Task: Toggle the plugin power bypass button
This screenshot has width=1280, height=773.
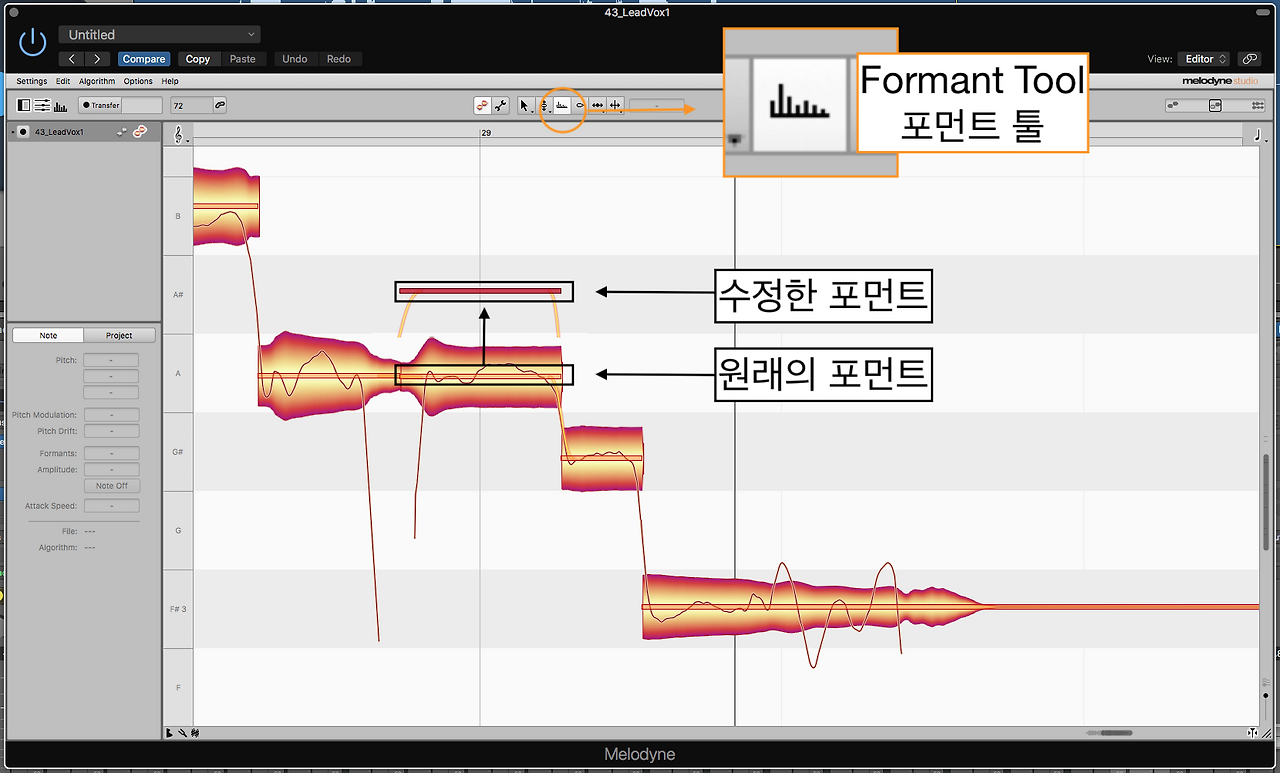Action: pos(33,42)
